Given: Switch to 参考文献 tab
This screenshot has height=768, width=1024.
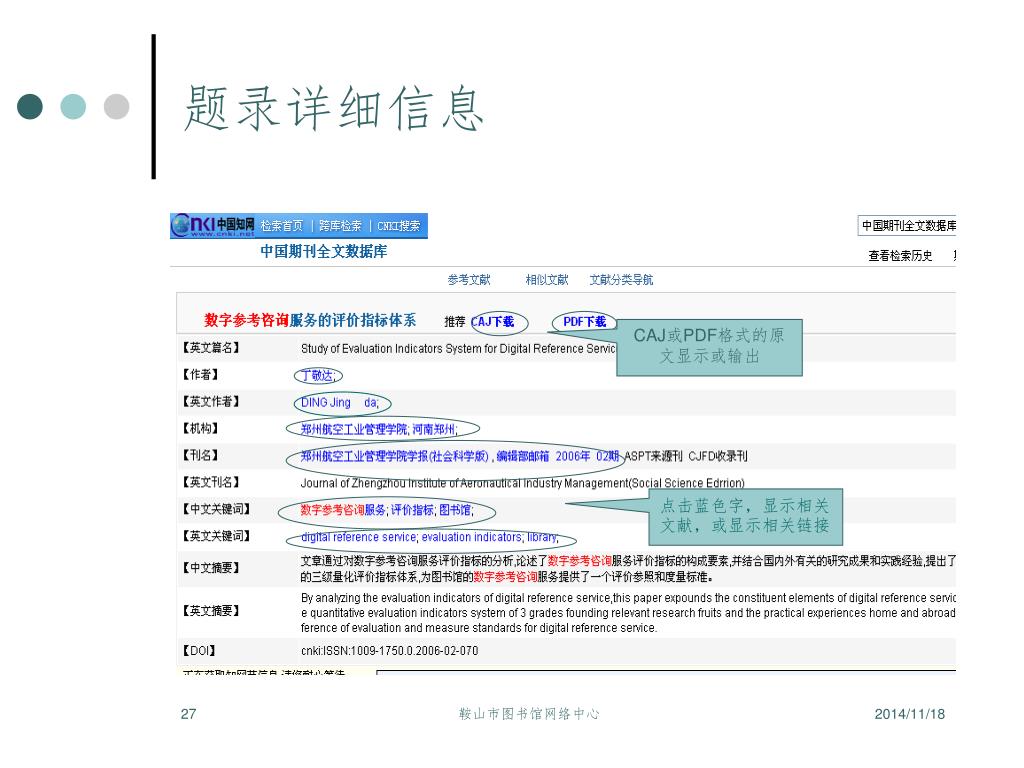Looking at the screenshot, I should 468,280.
